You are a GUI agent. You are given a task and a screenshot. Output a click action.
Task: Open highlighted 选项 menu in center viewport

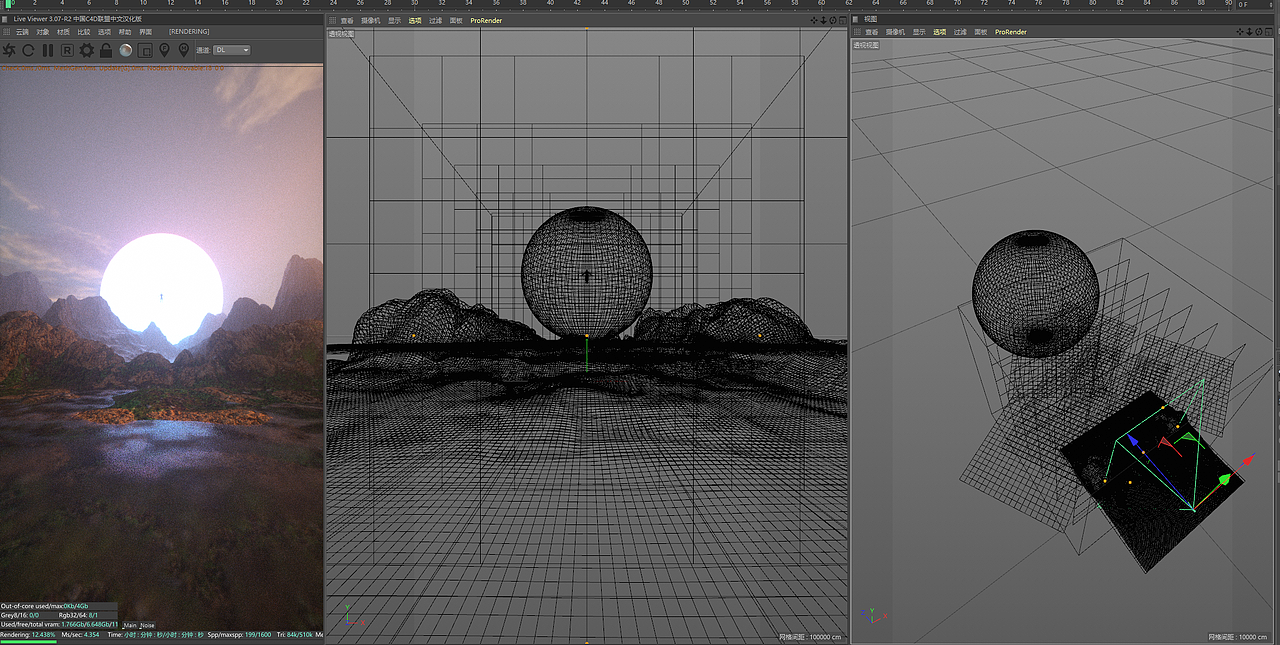[x=415, y=20]
